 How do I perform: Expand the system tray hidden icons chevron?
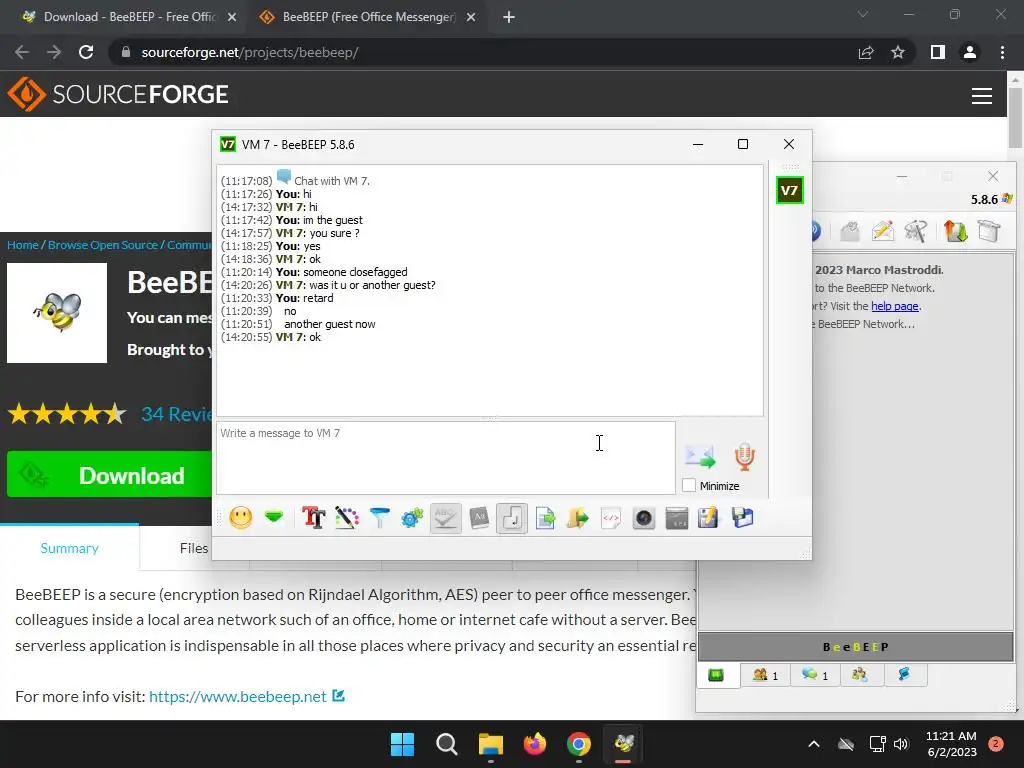tap(814, 744)
